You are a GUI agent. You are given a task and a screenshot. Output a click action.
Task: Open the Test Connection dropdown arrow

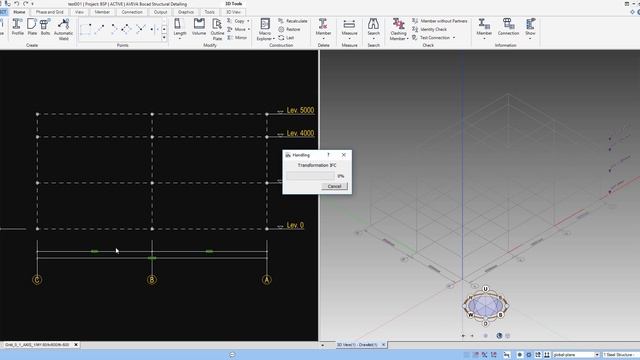454,38
